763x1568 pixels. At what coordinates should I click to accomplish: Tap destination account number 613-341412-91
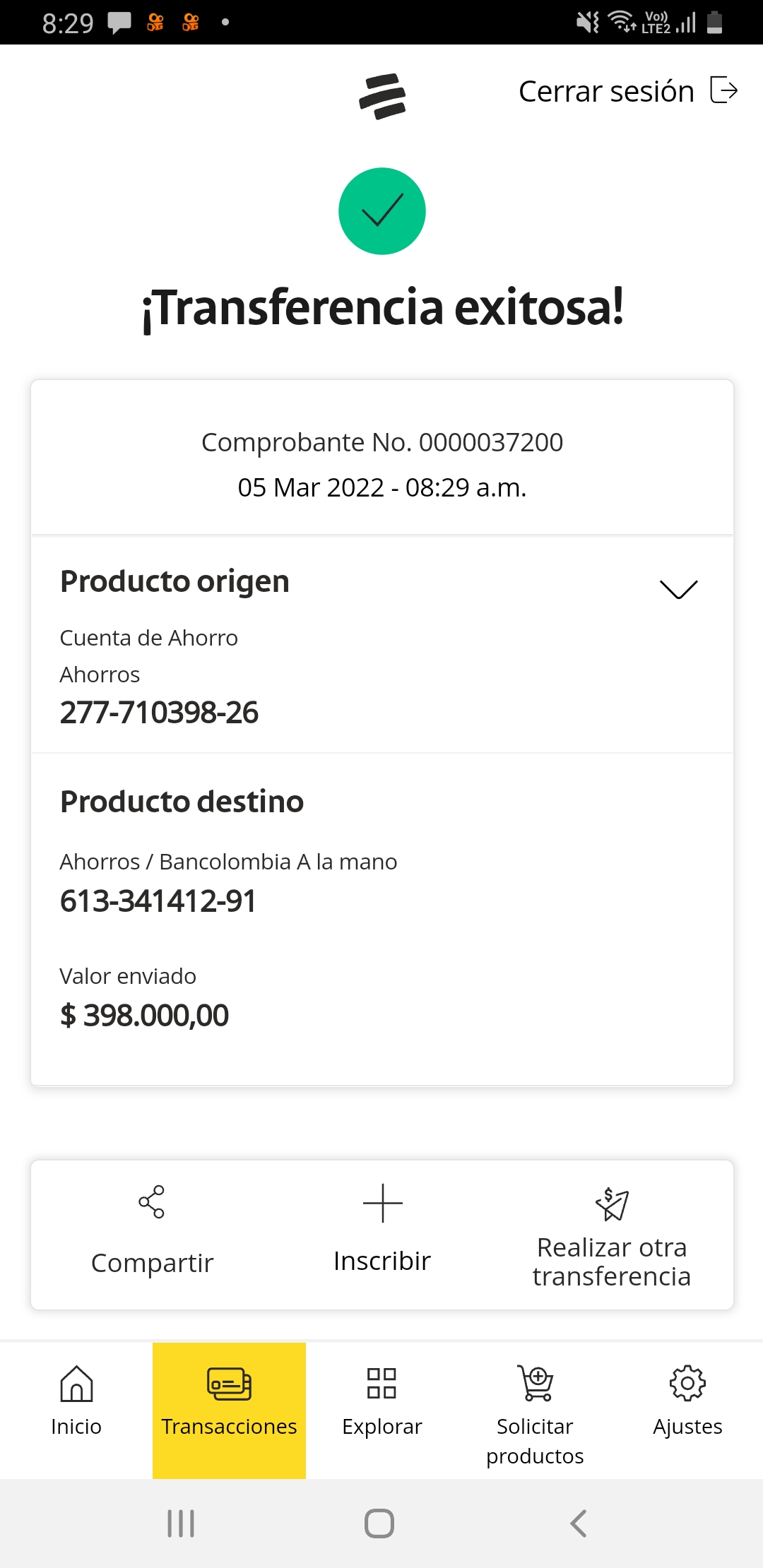158,901
